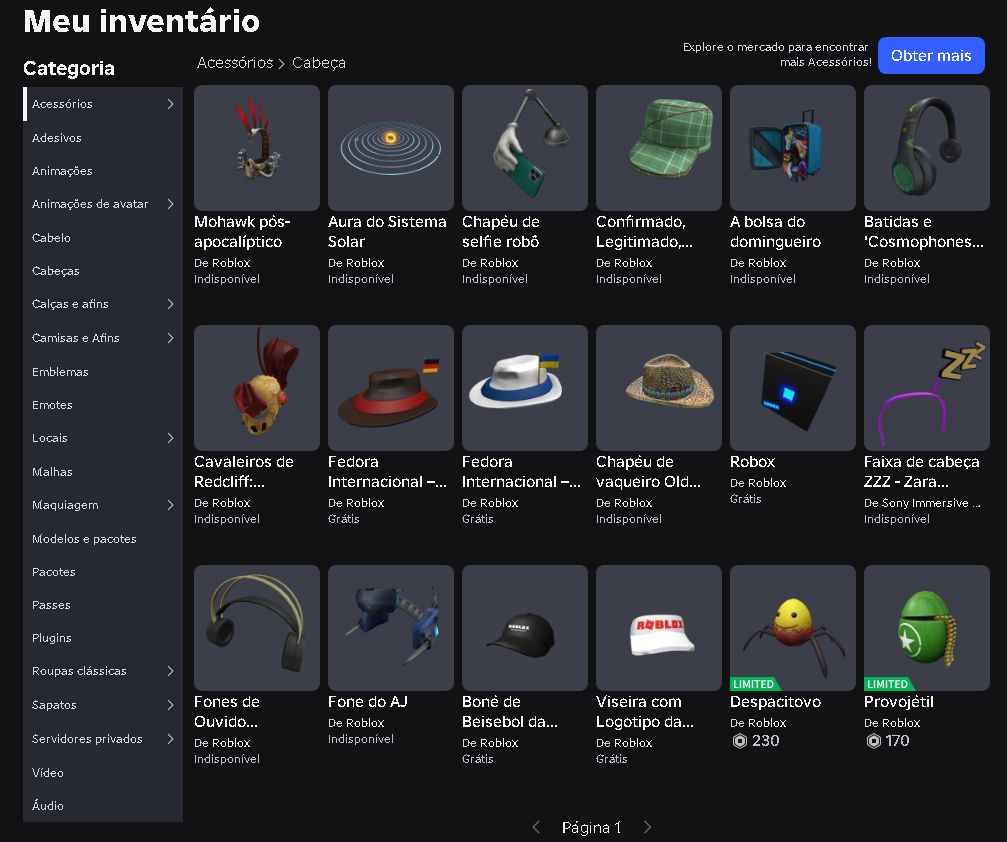Open the A bolsa do domingueiro title

tap(775, 232)
